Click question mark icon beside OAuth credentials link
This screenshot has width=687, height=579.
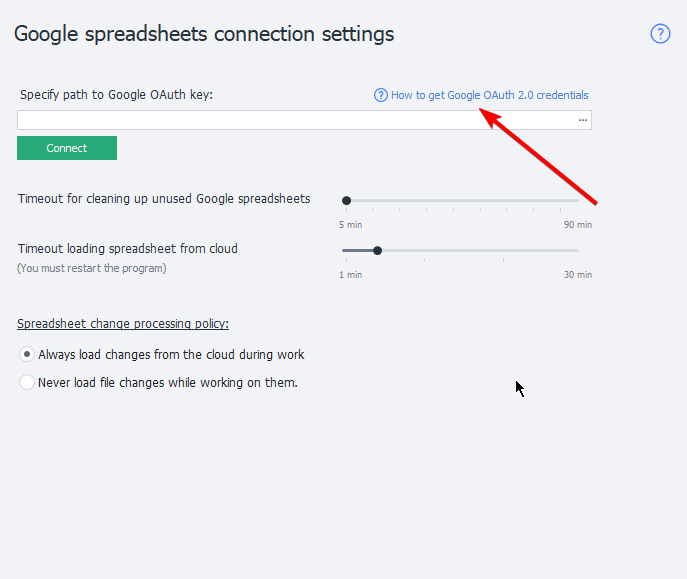click(380, 95)
